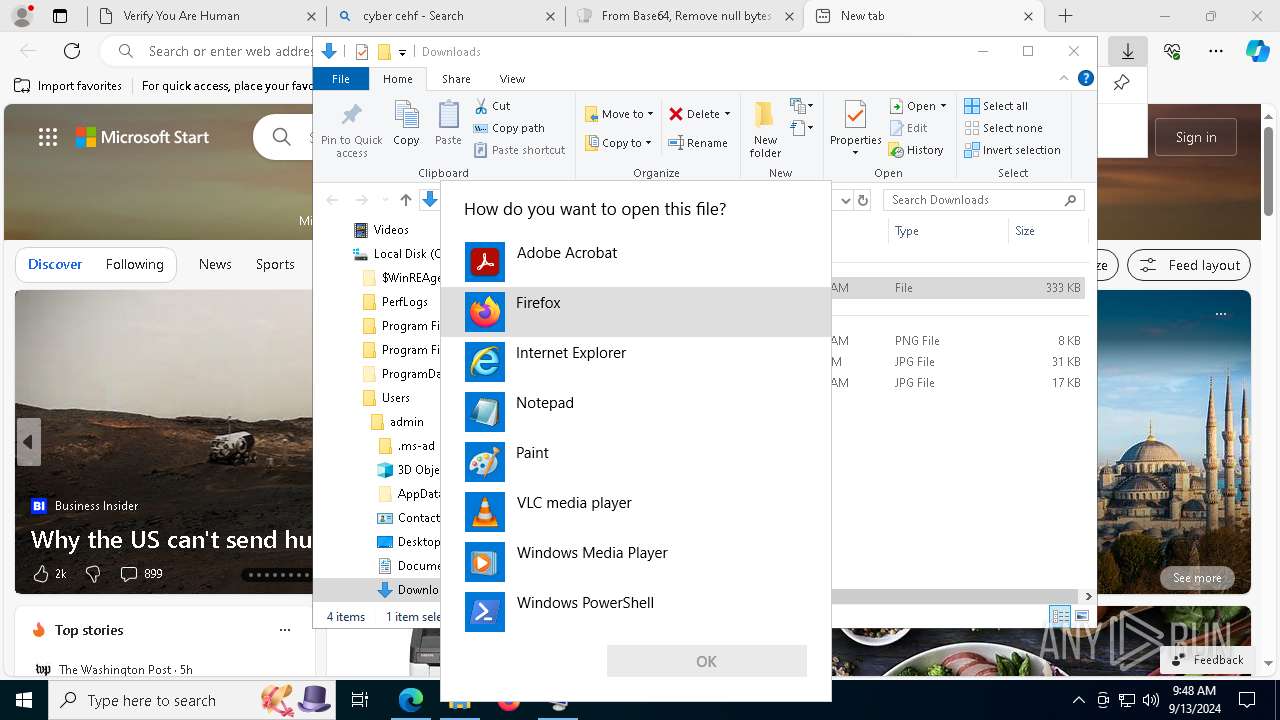
Task: Choose Adobe Acrobat to open the file
Action: 635,262
